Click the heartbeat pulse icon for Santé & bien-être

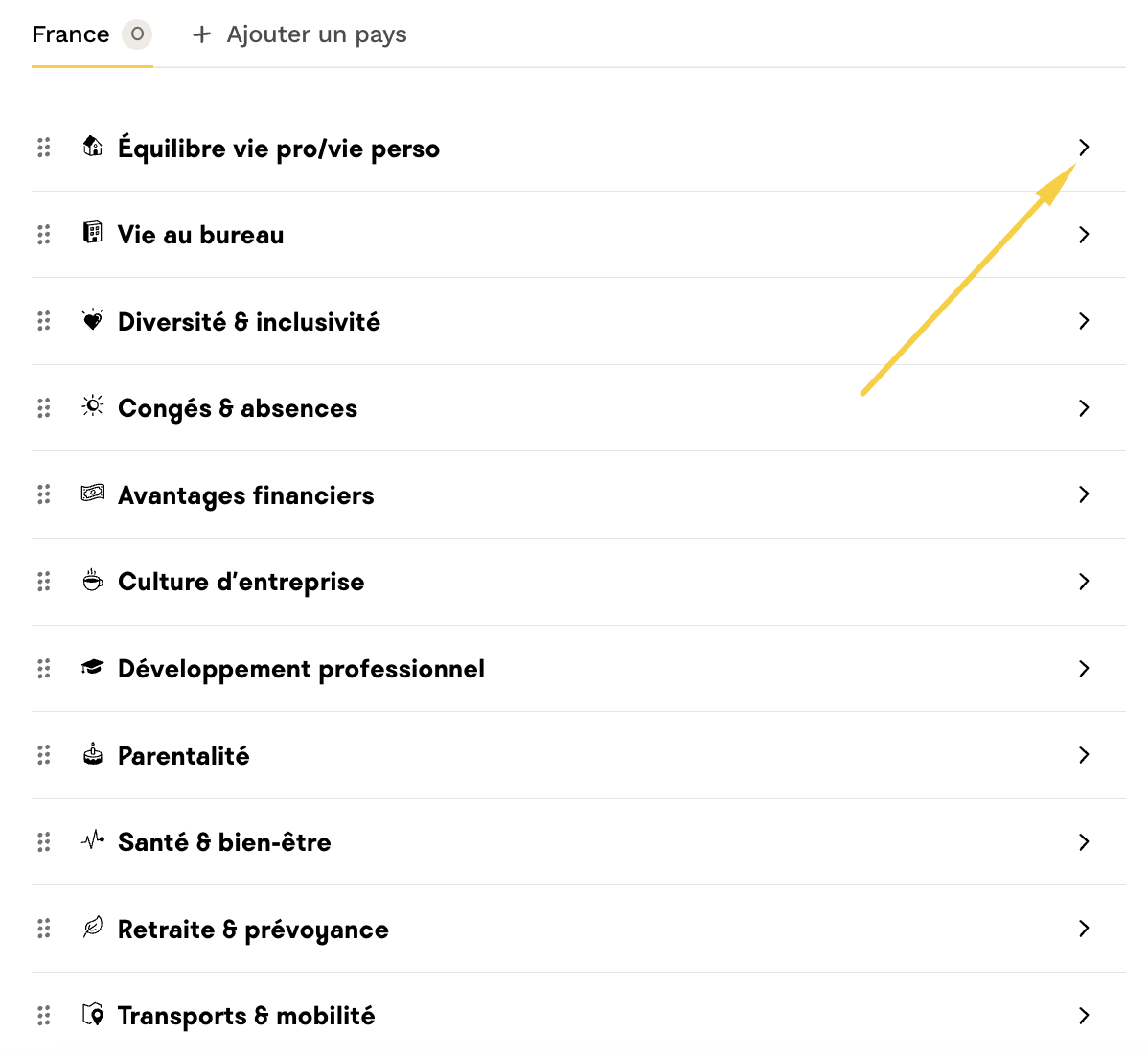[x=93, y=841]
